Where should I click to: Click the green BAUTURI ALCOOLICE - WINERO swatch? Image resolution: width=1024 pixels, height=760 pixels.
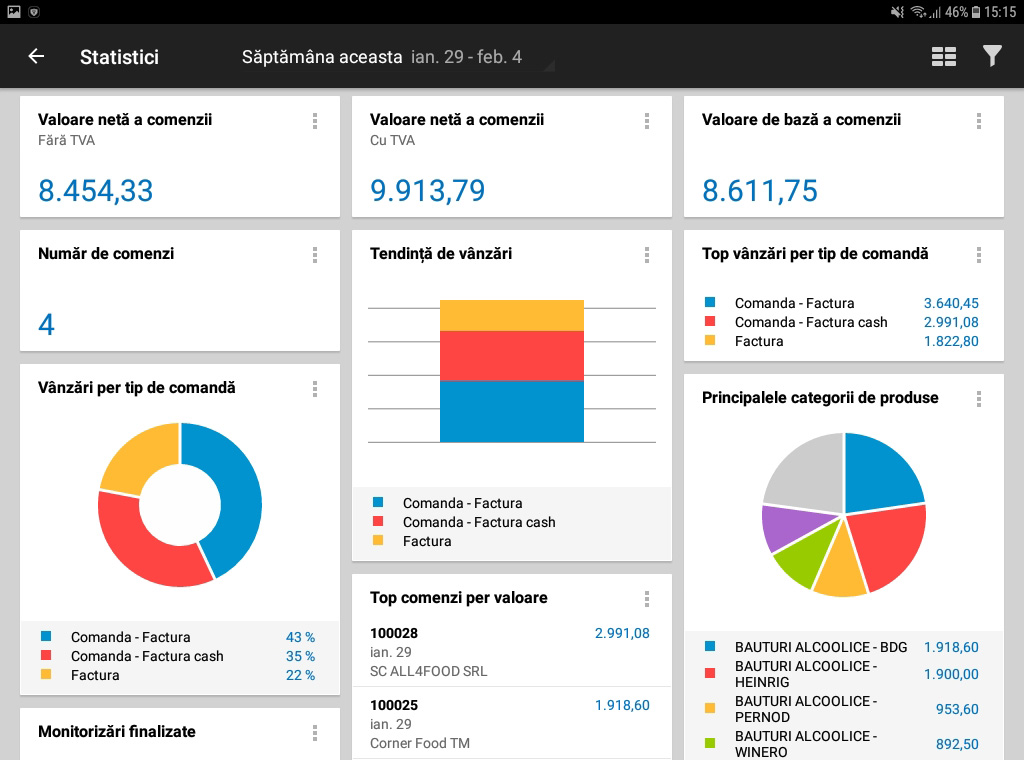(x=710, y=743)
